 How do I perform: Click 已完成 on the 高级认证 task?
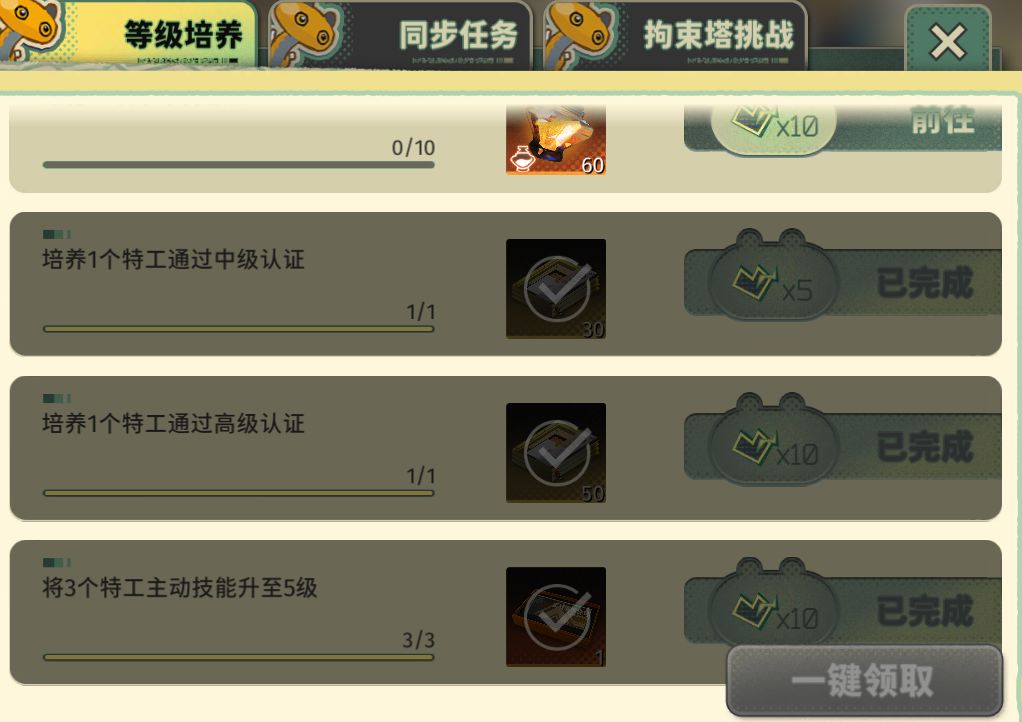(x=925, y=447)
